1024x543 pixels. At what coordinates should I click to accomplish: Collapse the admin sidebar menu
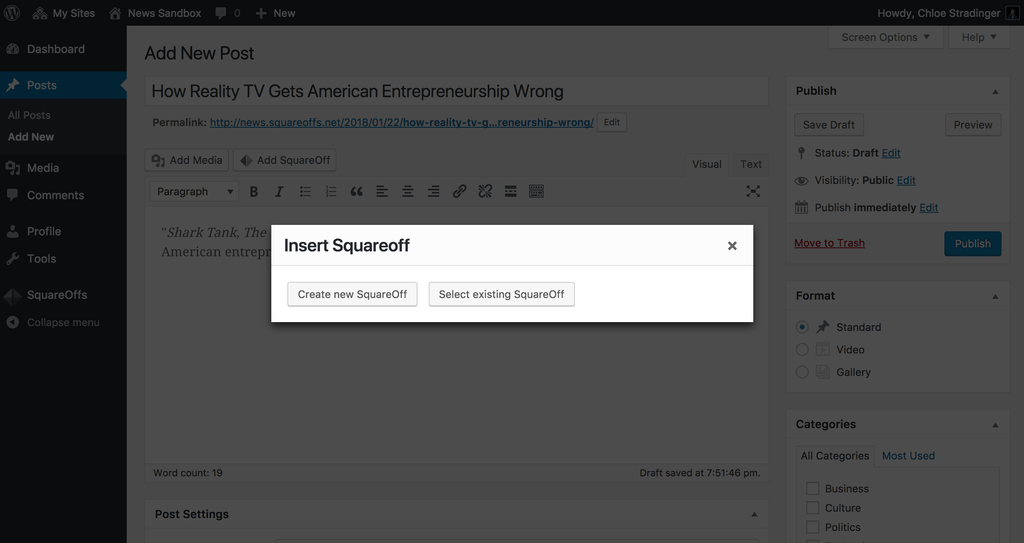[63, 322]
